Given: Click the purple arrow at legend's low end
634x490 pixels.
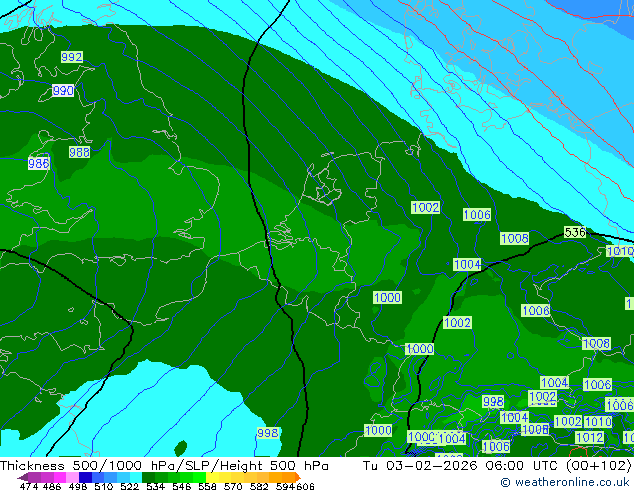Looking at the screenshot, I should point(23,477).
